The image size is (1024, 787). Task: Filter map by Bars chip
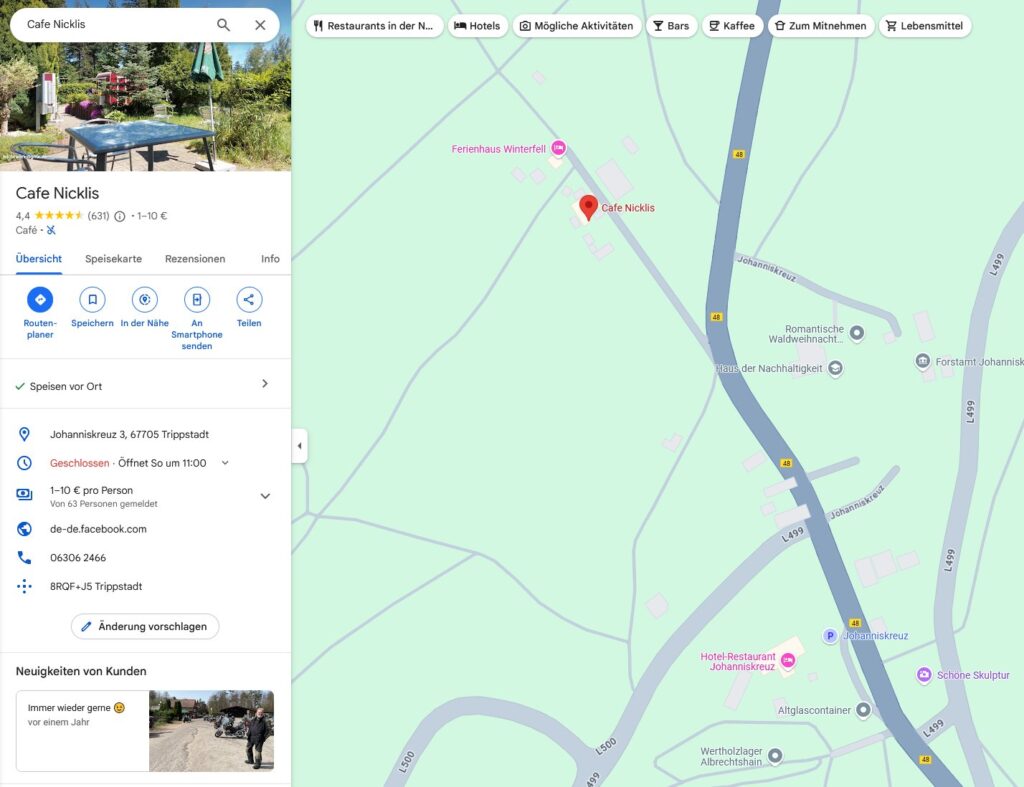tap(671, 26)
